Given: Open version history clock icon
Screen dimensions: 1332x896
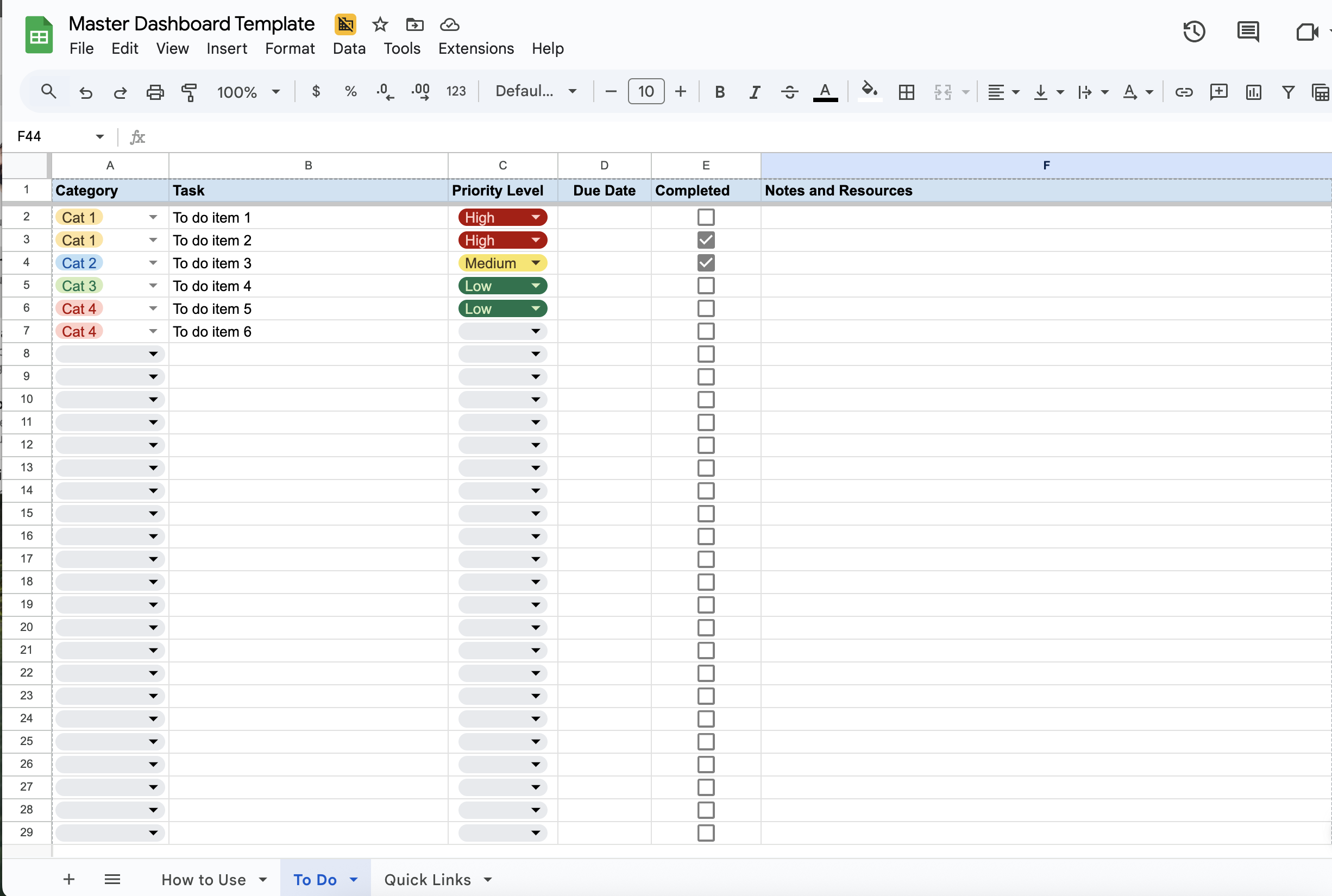Looking at the screenshot, I should (1194, 31).
